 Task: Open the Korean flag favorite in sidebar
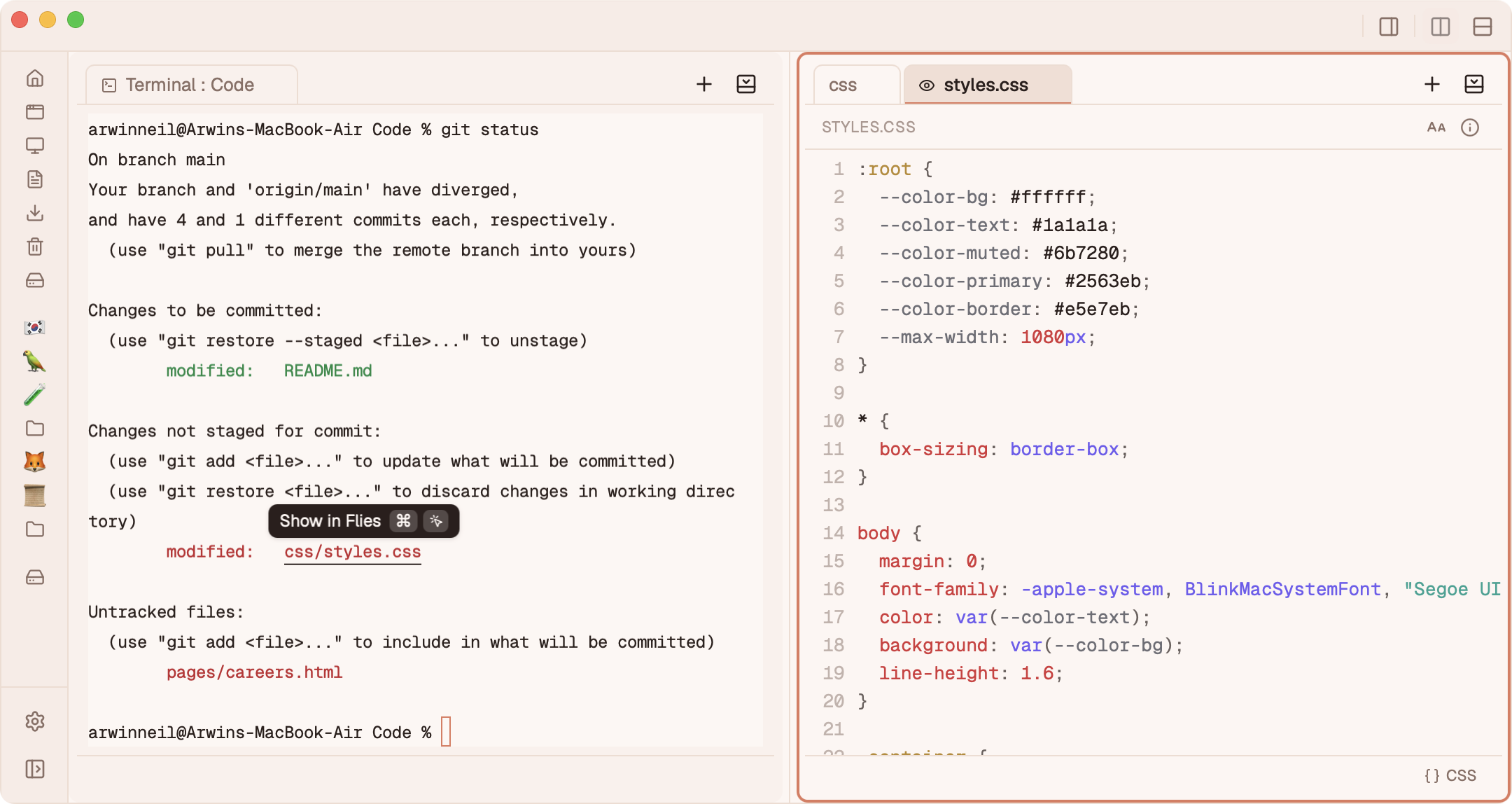[x=35, y=327]
